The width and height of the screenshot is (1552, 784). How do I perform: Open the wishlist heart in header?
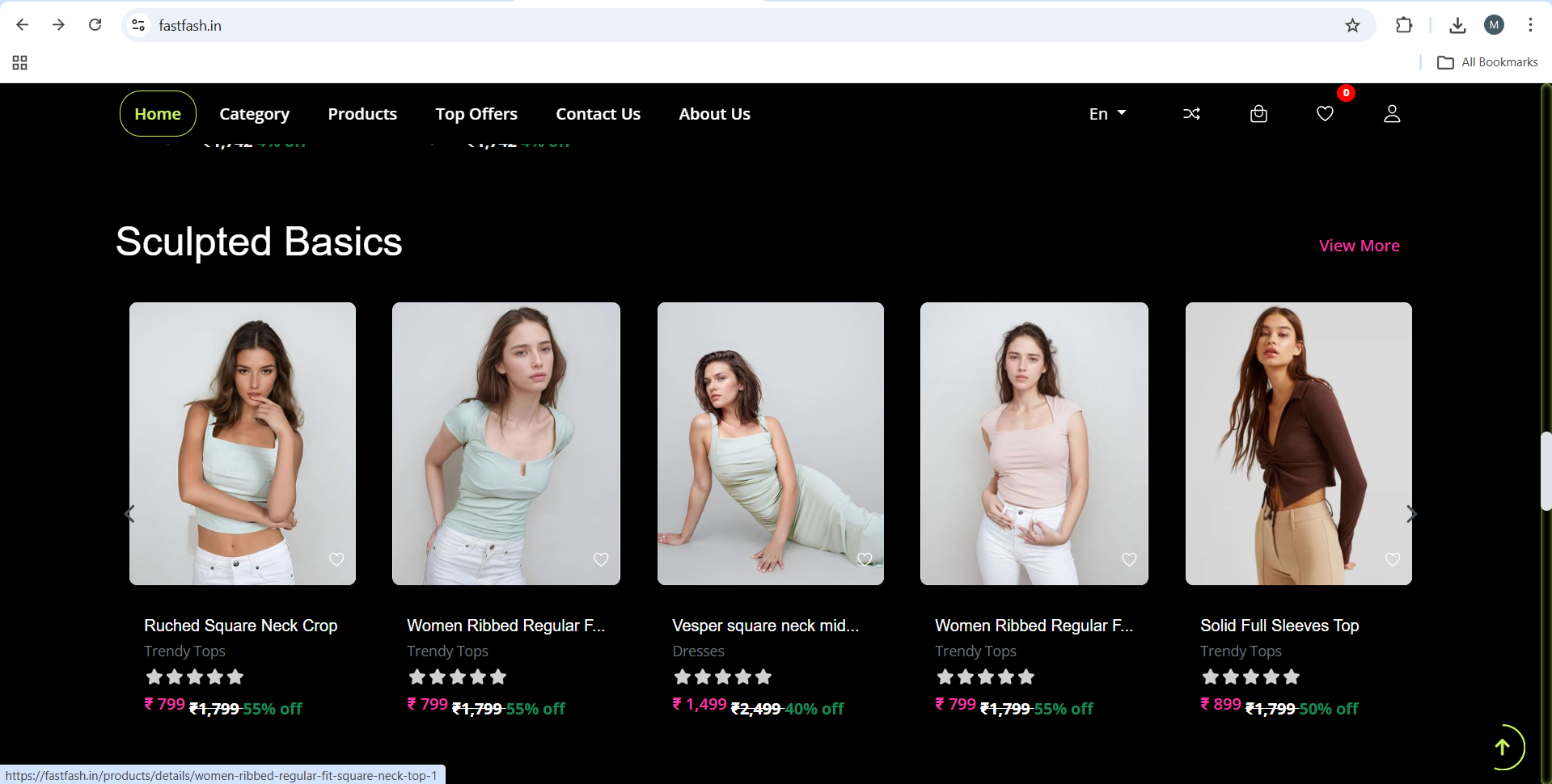click(1325, 114)
